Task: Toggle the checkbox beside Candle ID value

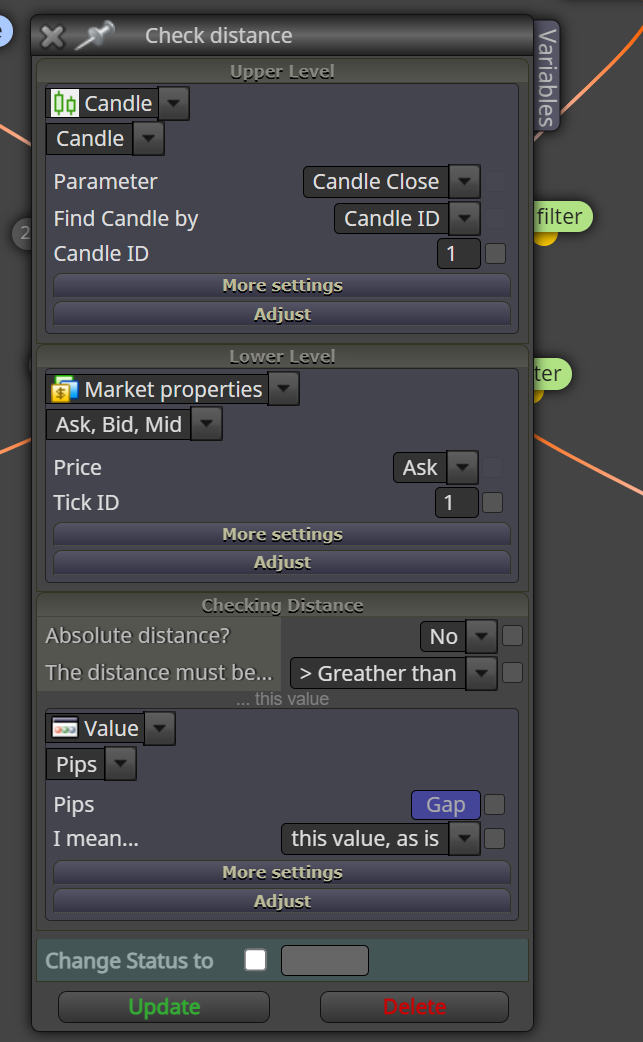Action: pos(496,253)
